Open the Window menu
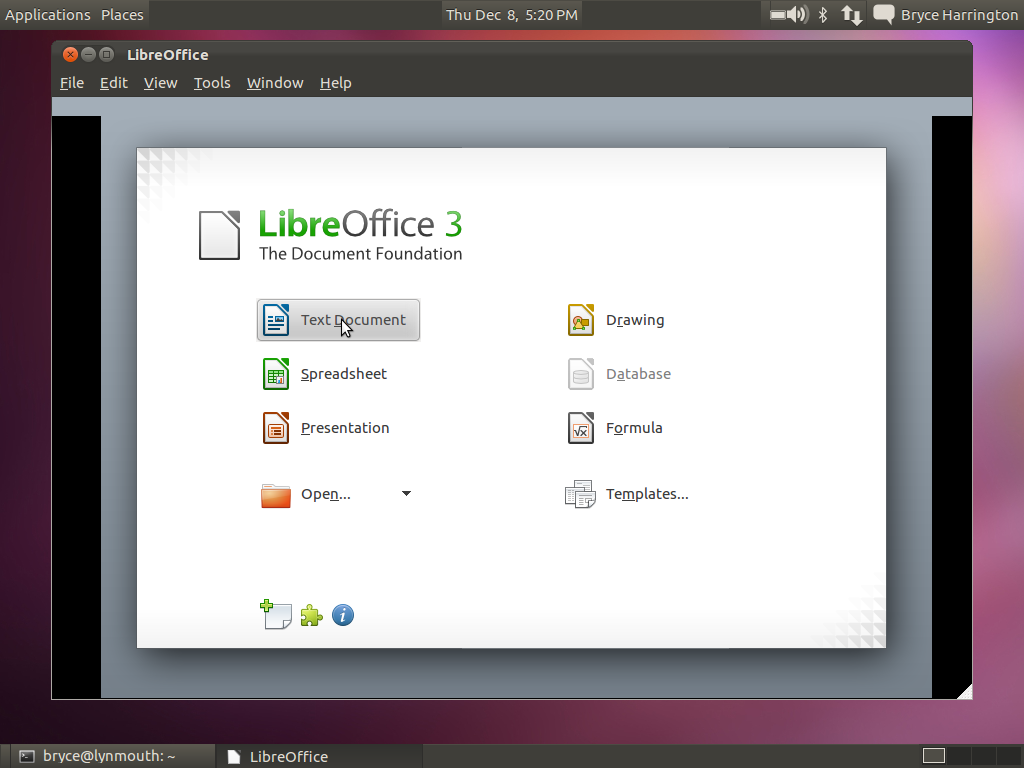The image size is (1024, 768). coord(275,83)
